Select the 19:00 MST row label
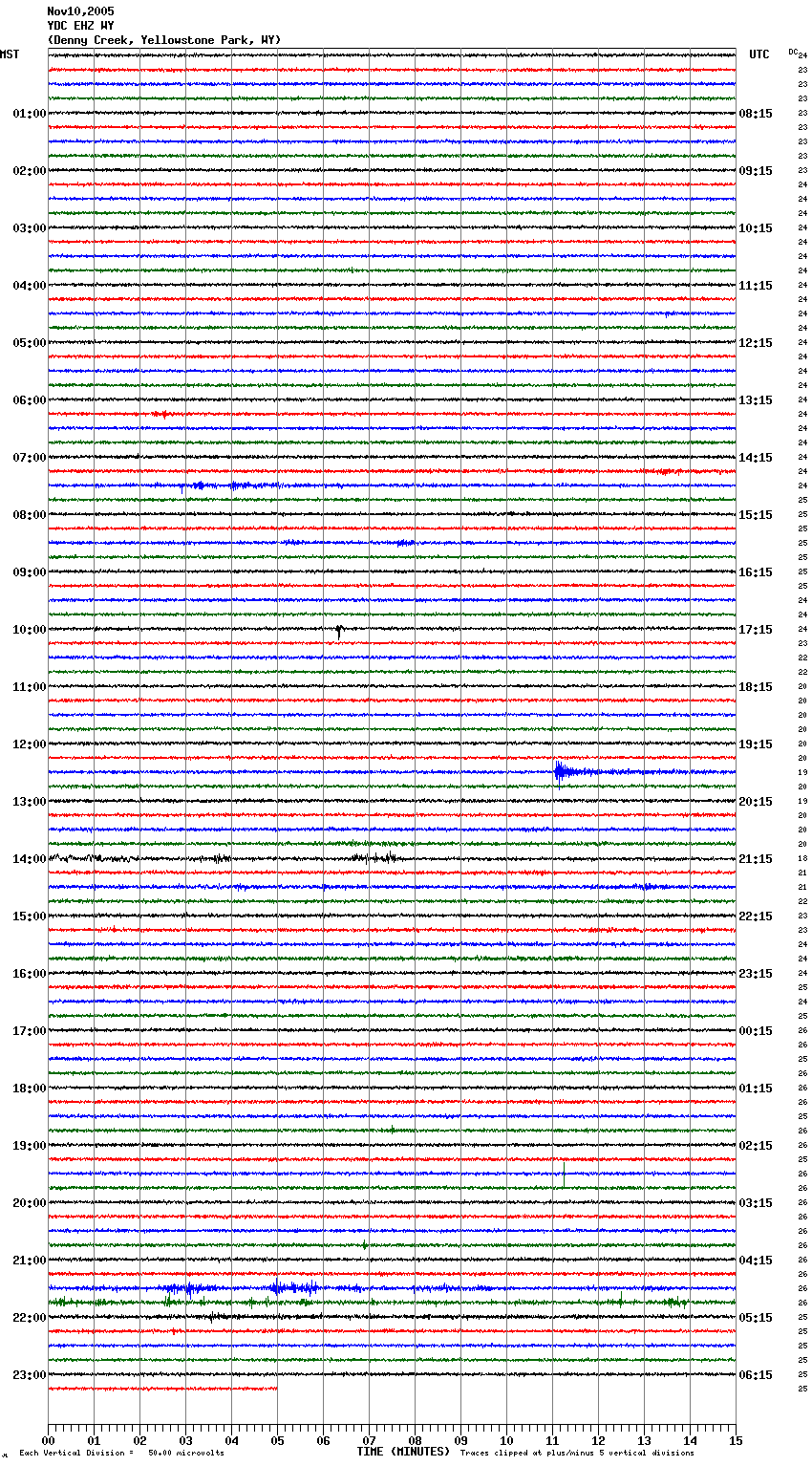This screenshot has height=1466, width=812. (x=29, y=1146)
